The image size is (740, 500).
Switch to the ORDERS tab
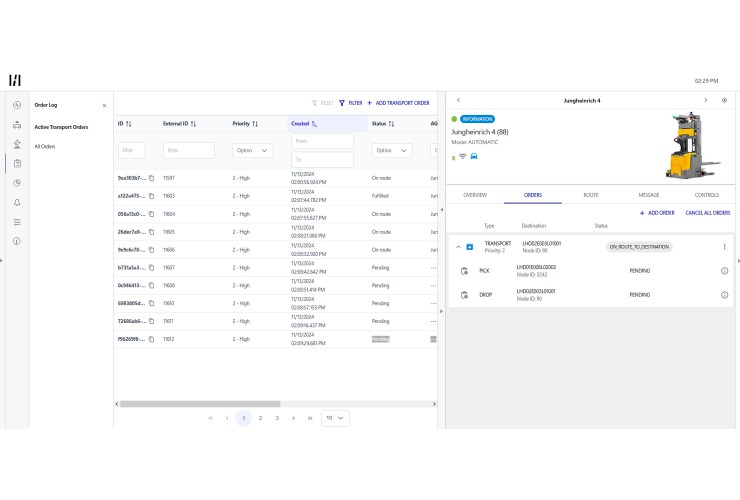click(x=533, y=195)
